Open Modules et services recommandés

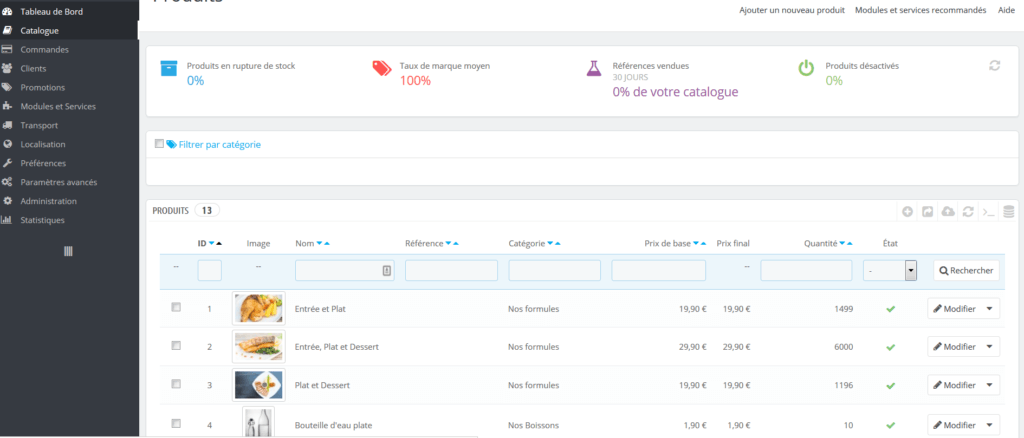pos(920,10)
